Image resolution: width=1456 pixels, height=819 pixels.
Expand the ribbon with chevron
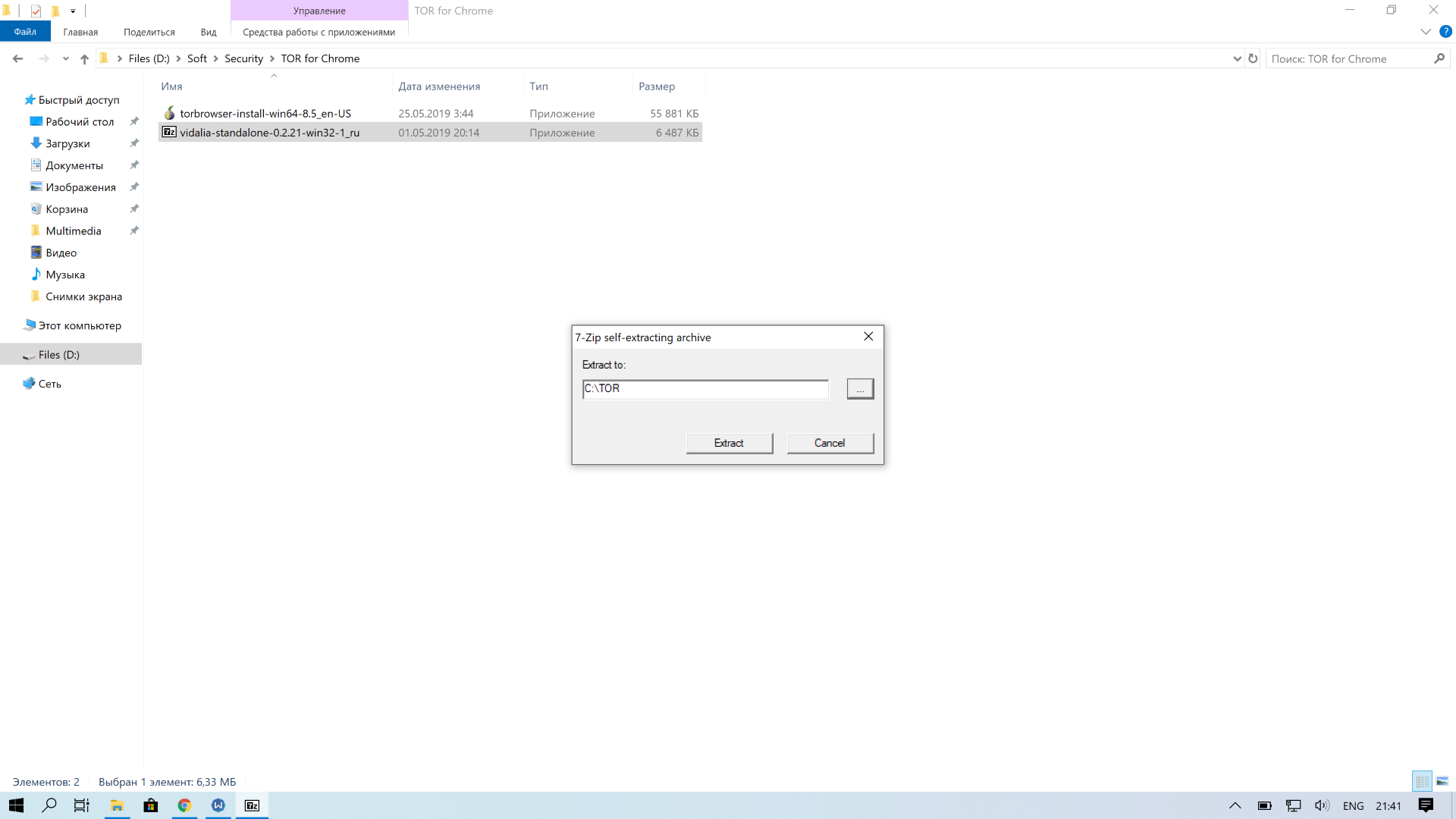pos(1426,32)
